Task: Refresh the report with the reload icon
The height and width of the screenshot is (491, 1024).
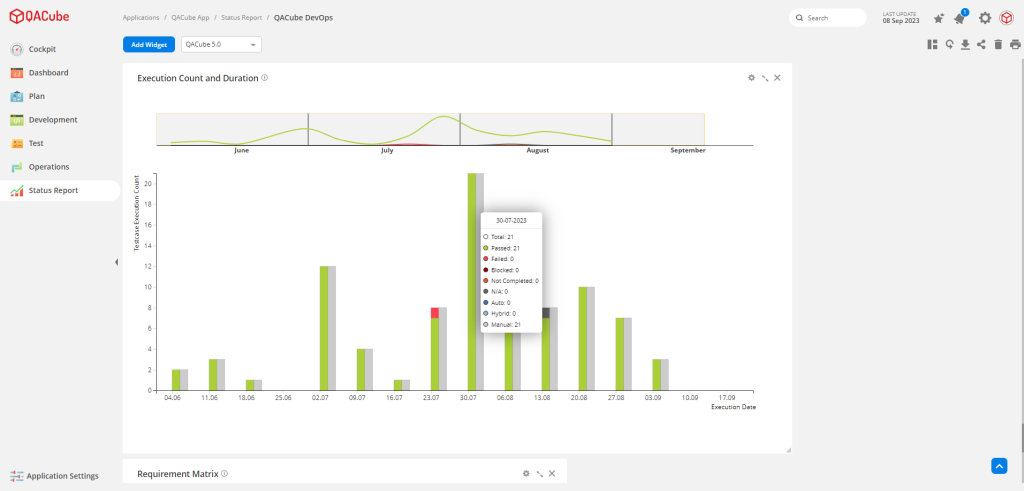Action: tap(949, 44)
